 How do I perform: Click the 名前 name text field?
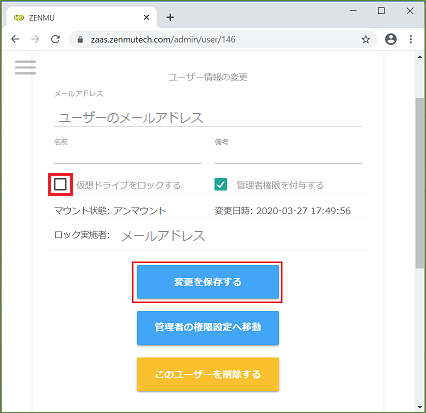click(128, 156)
